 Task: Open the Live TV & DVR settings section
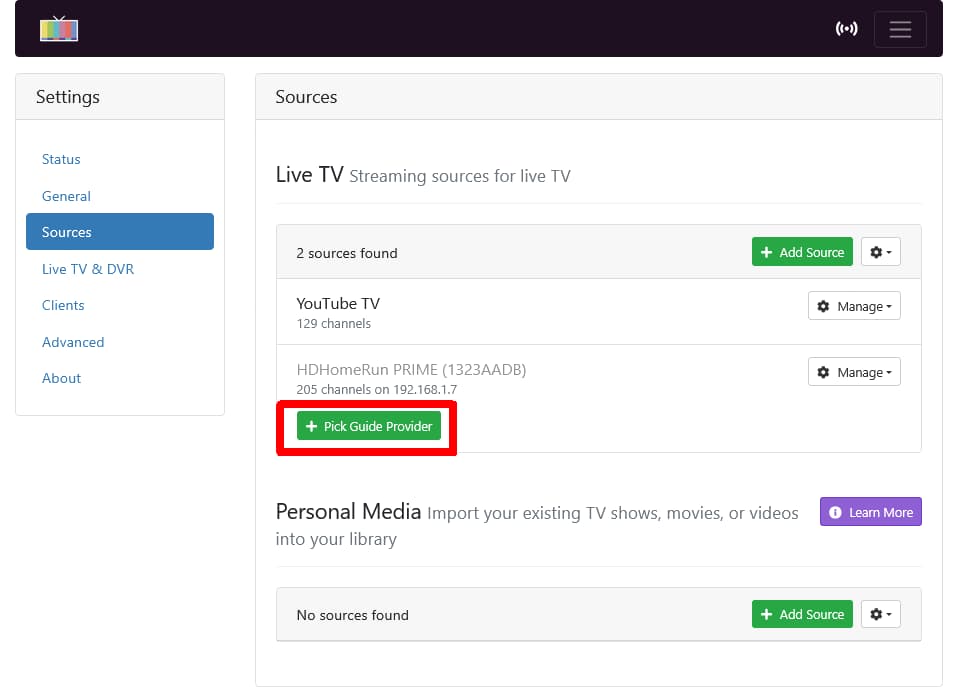(88, 268)
